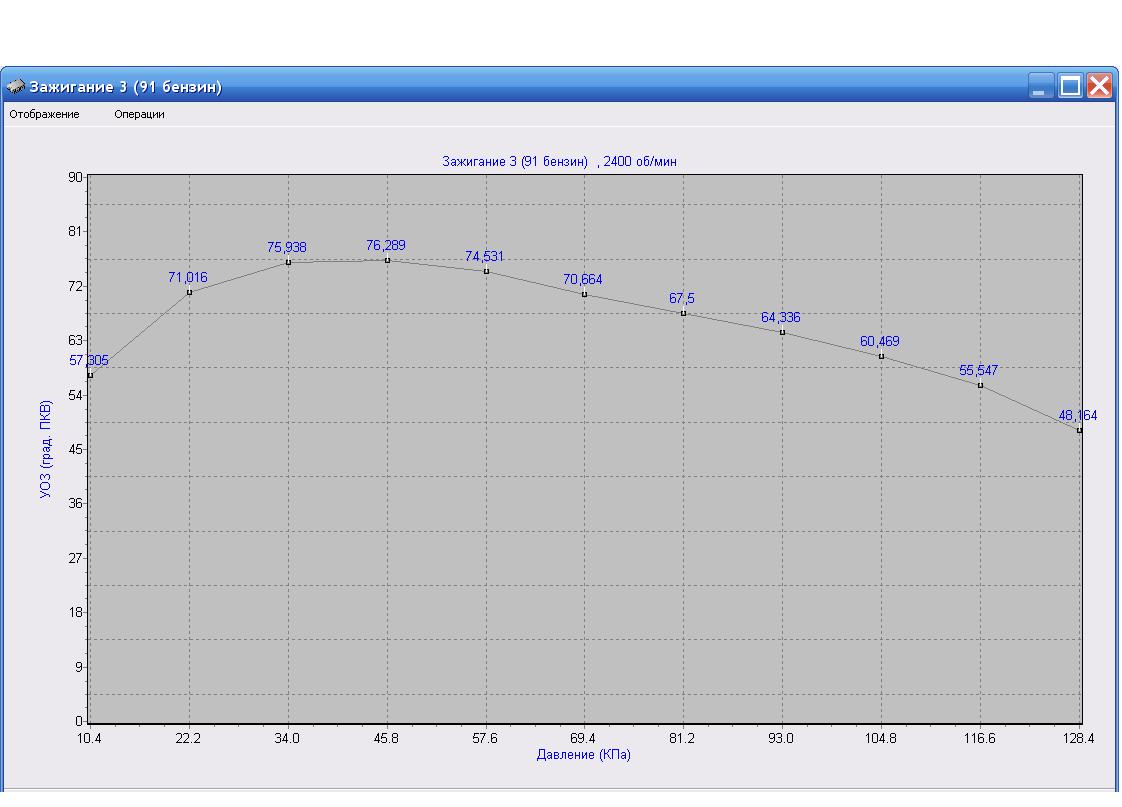Viewport: 1122px width, 807px height.
Task: Open the Операции menu
Action: coord(139,114)
